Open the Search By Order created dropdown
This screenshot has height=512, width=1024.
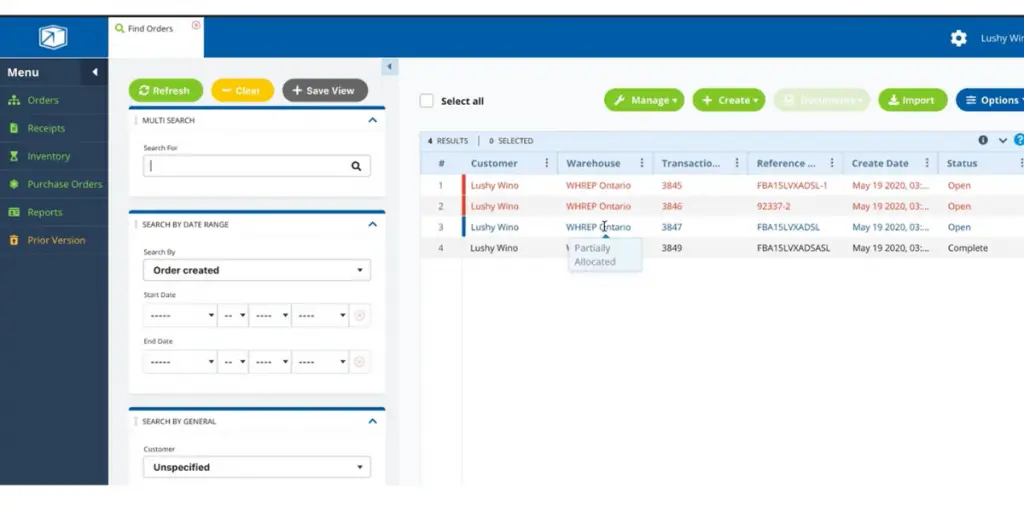257,270
